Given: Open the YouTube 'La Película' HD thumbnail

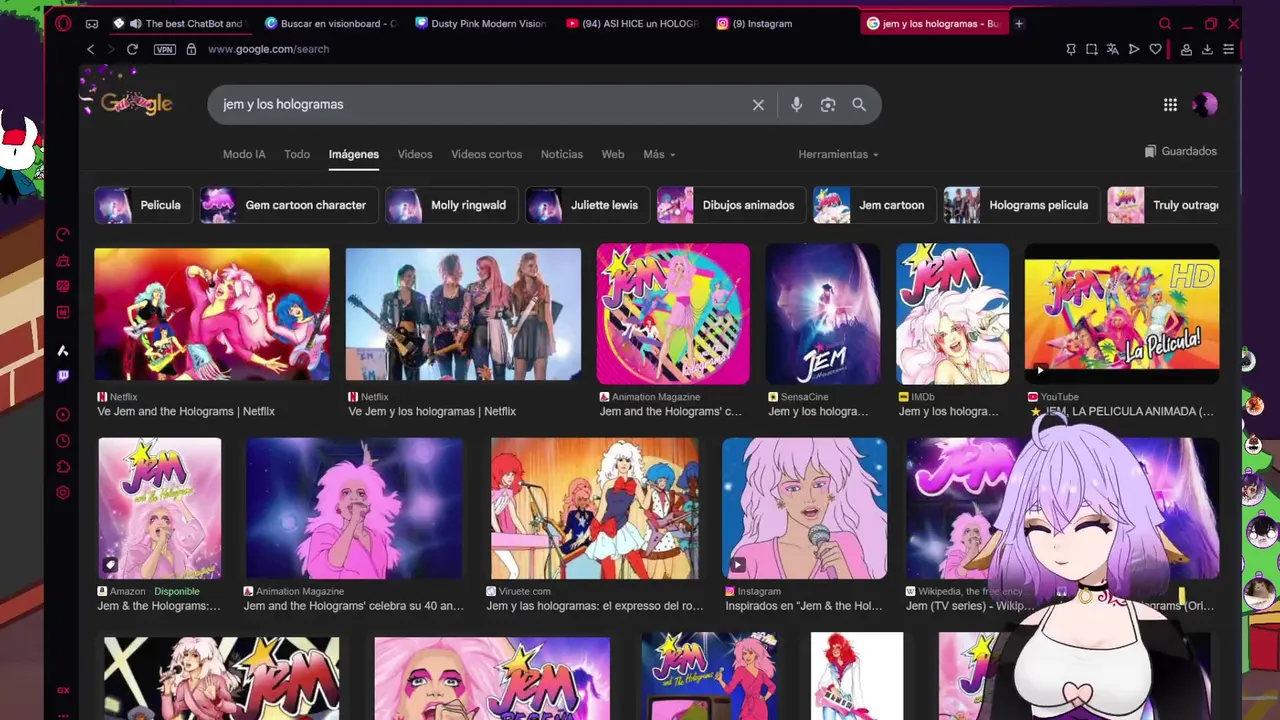Looking at the screenshot, I should 1121,314.
